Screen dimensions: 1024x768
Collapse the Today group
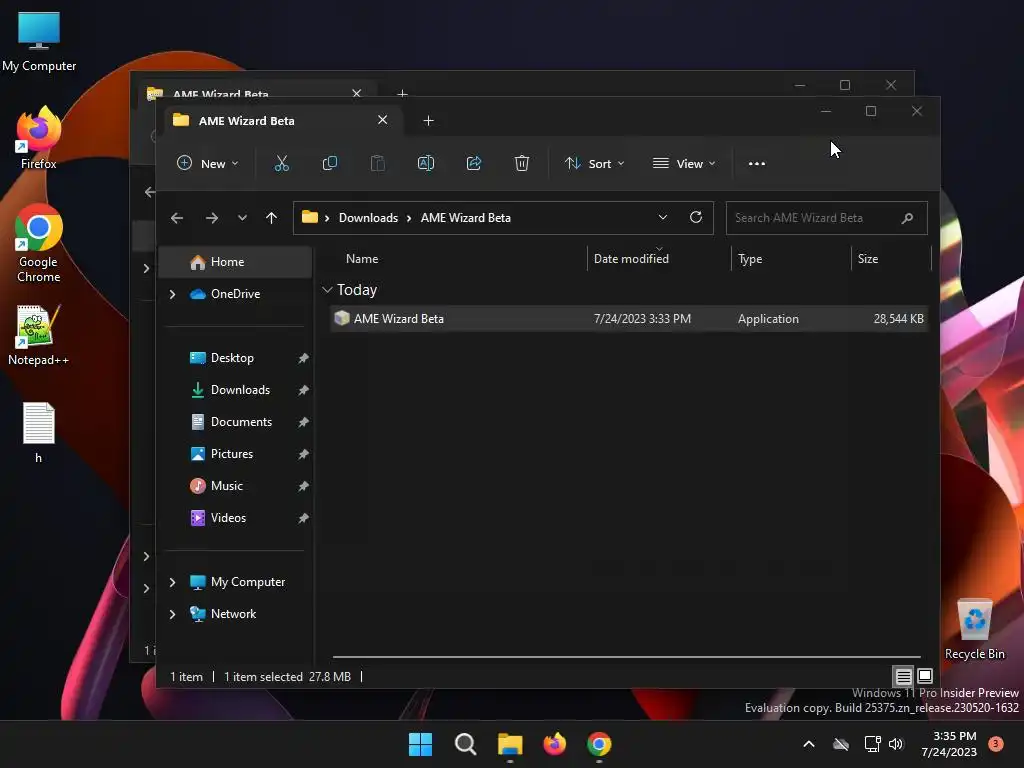click(x=327, y=290)
